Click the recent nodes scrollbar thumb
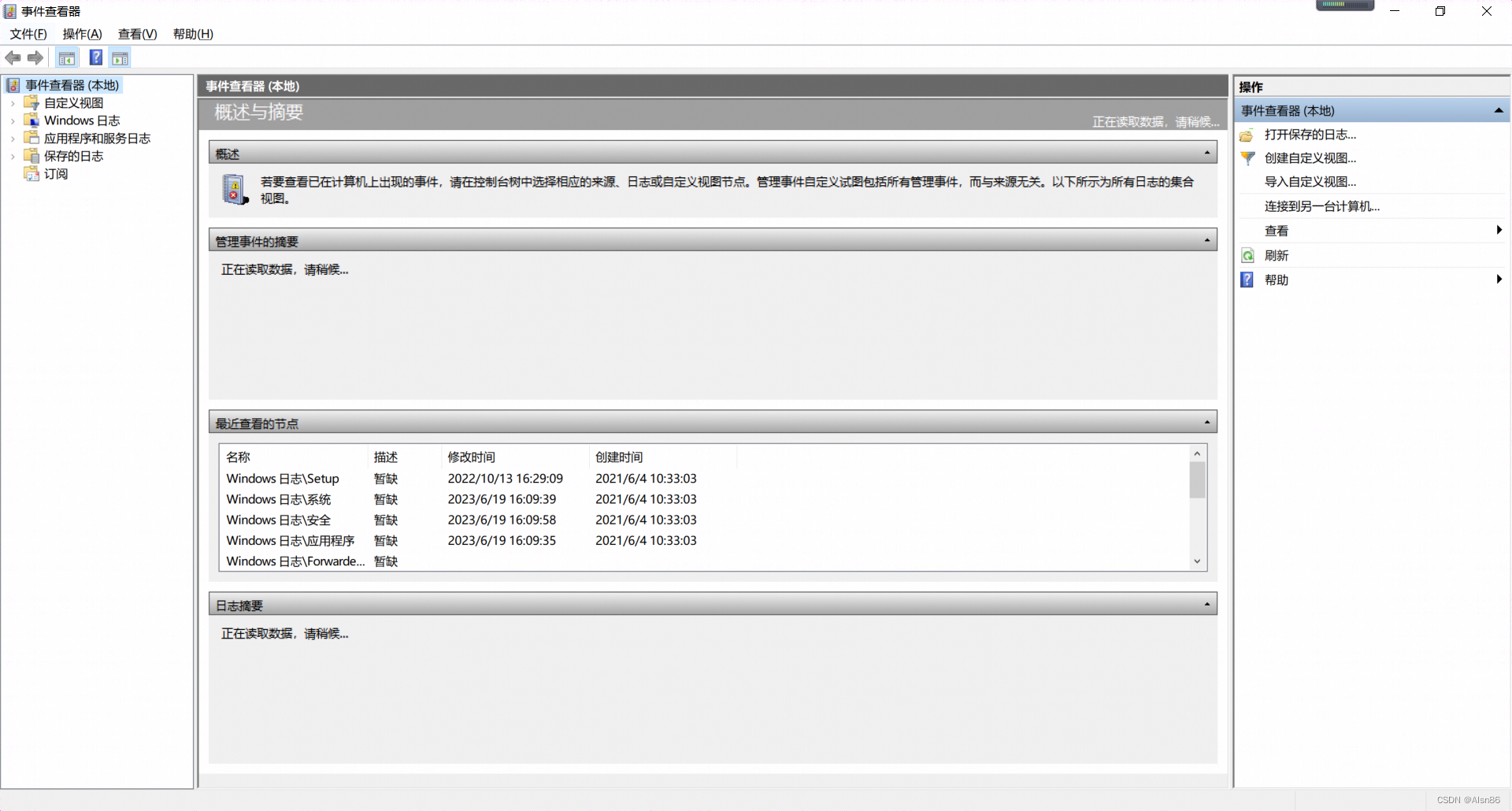Viewport: 1512px width, 811px height. point(1197,480)
